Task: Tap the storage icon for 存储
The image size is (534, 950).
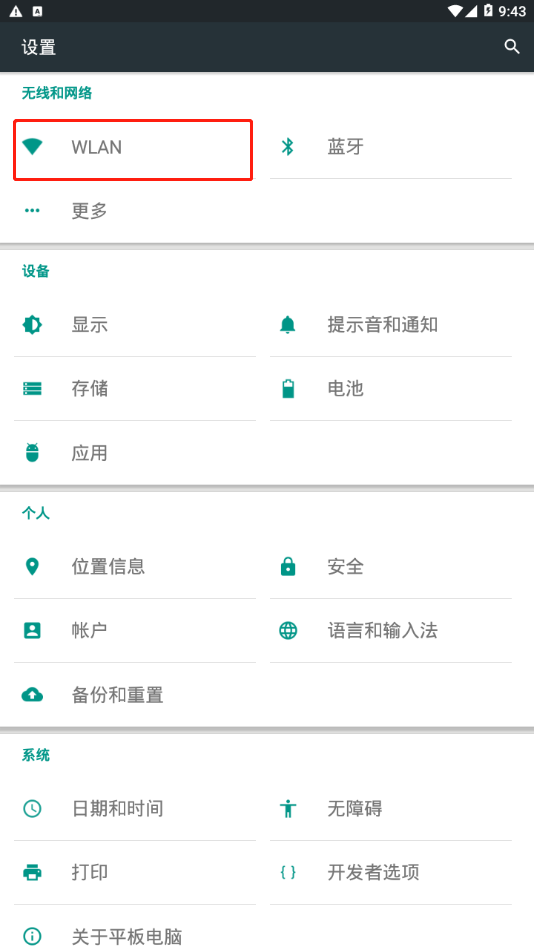Action: pyautogui.click(x=32, y=388)
